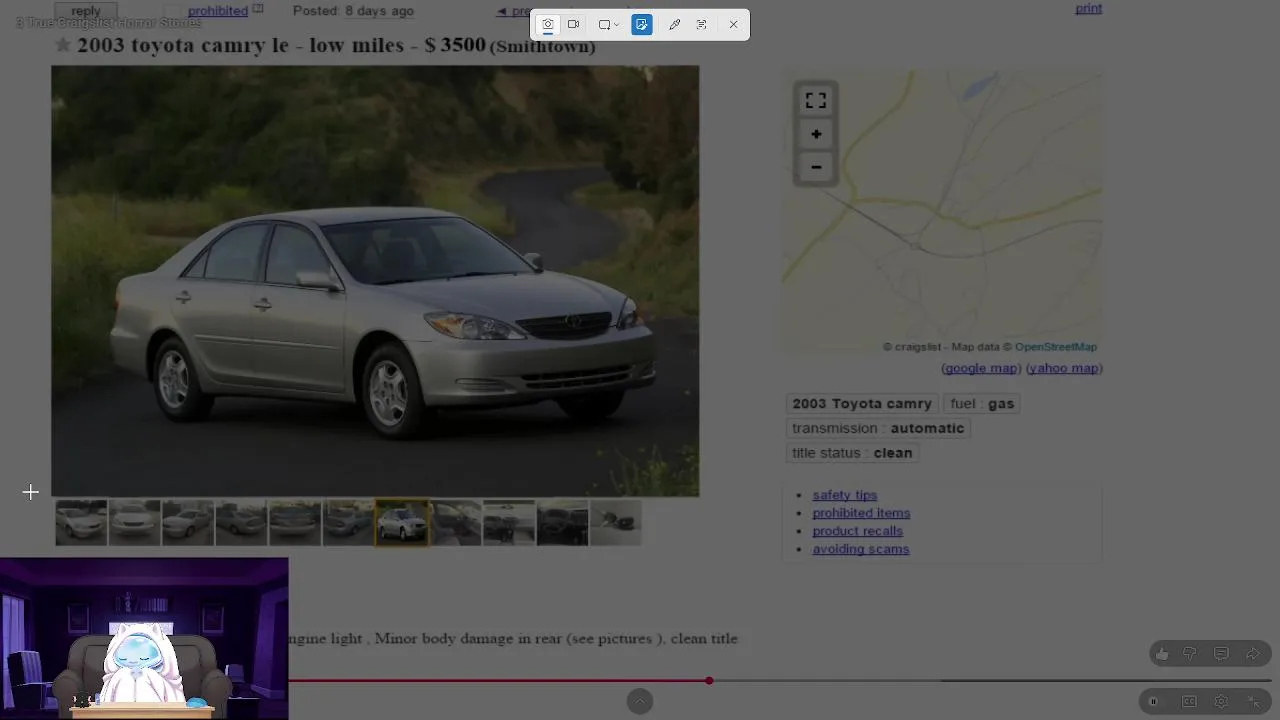1280x720 pixels.
Task: Click the '2003 Toyota camry' attribute tag
Action: 862,404
